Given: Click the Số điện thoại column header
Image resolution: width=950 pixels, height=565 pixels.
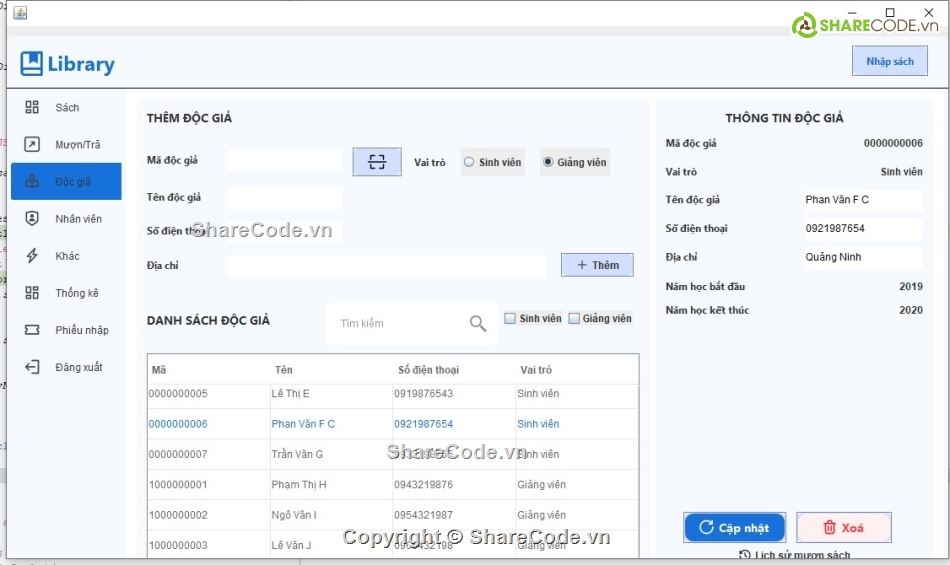Looking at the screenshot, I should 454,369.
